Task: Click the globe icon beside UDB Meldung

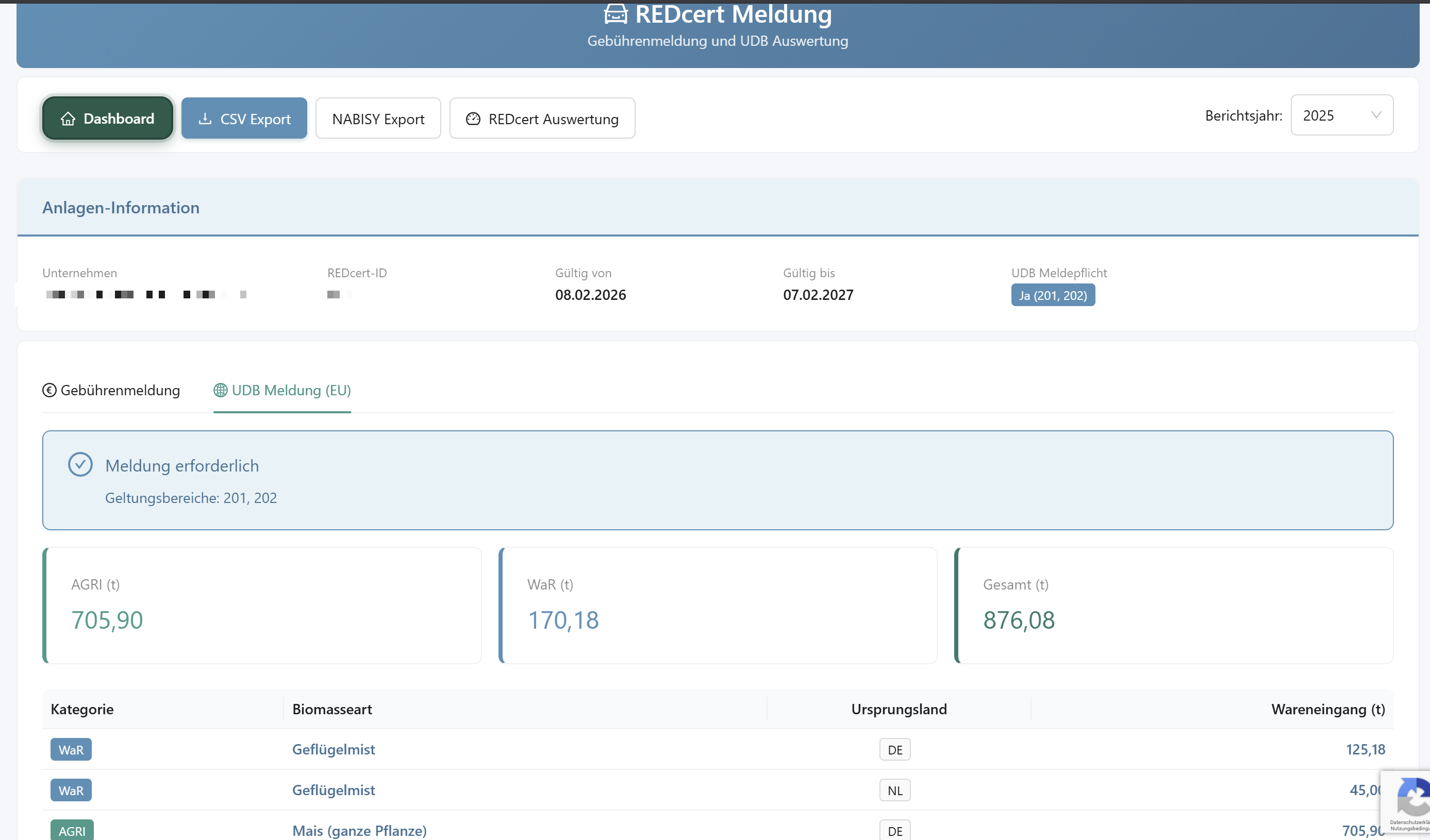Action: 220,390
